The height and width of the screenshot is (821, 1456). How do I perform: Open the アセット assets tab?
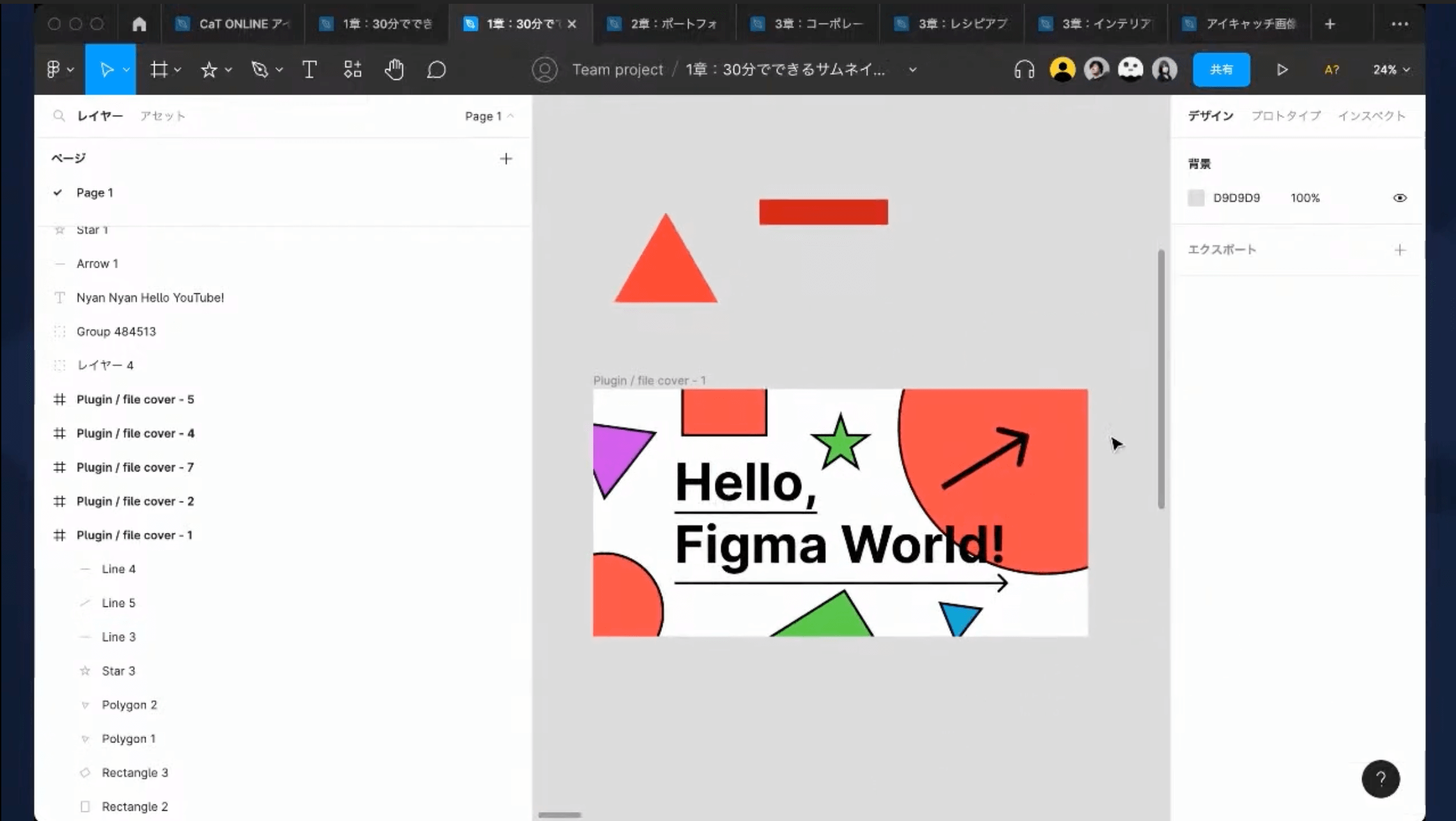coord(163,116)
